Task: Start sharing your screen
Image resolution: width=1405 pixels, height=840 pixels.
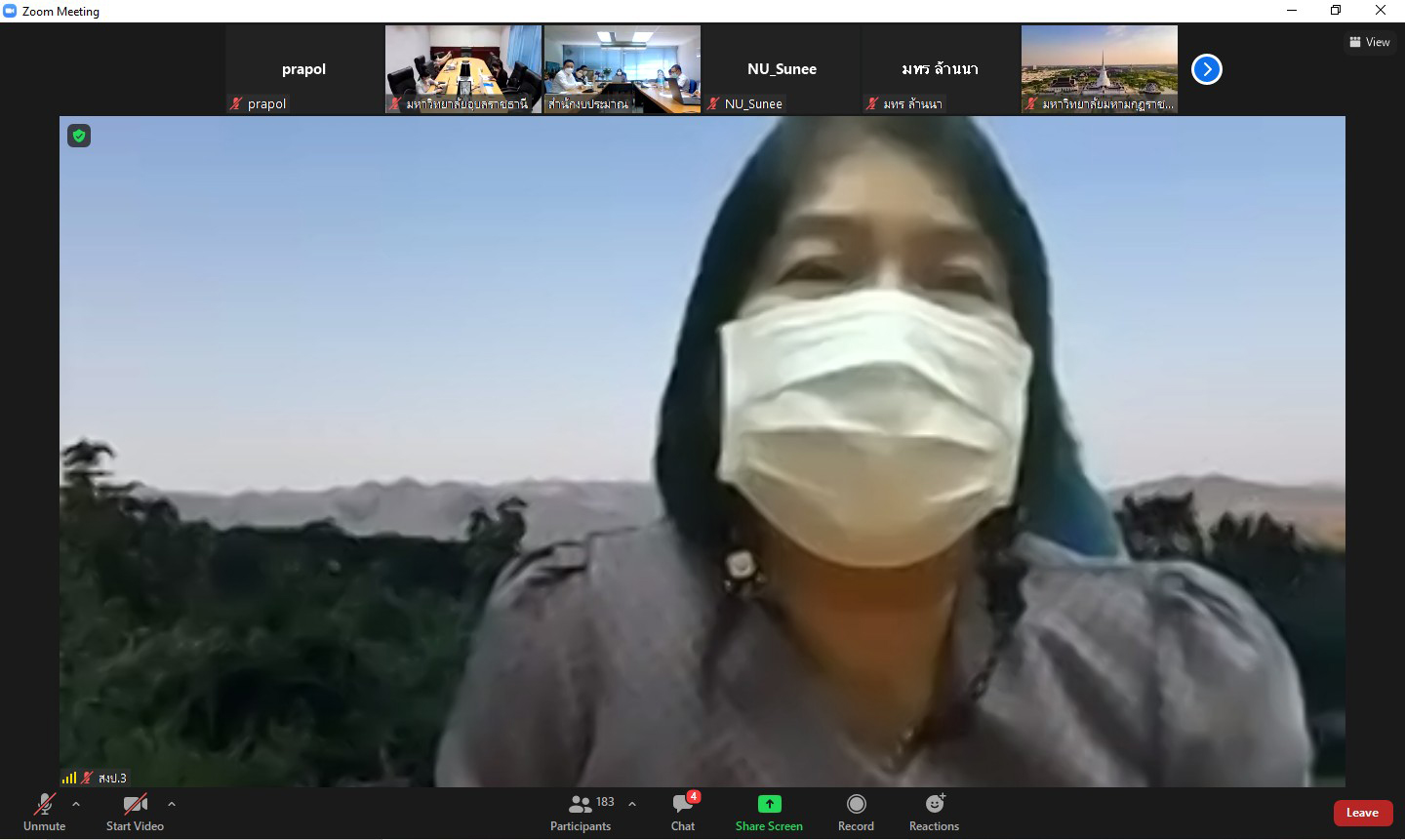Action: click(x=769, y=812)
